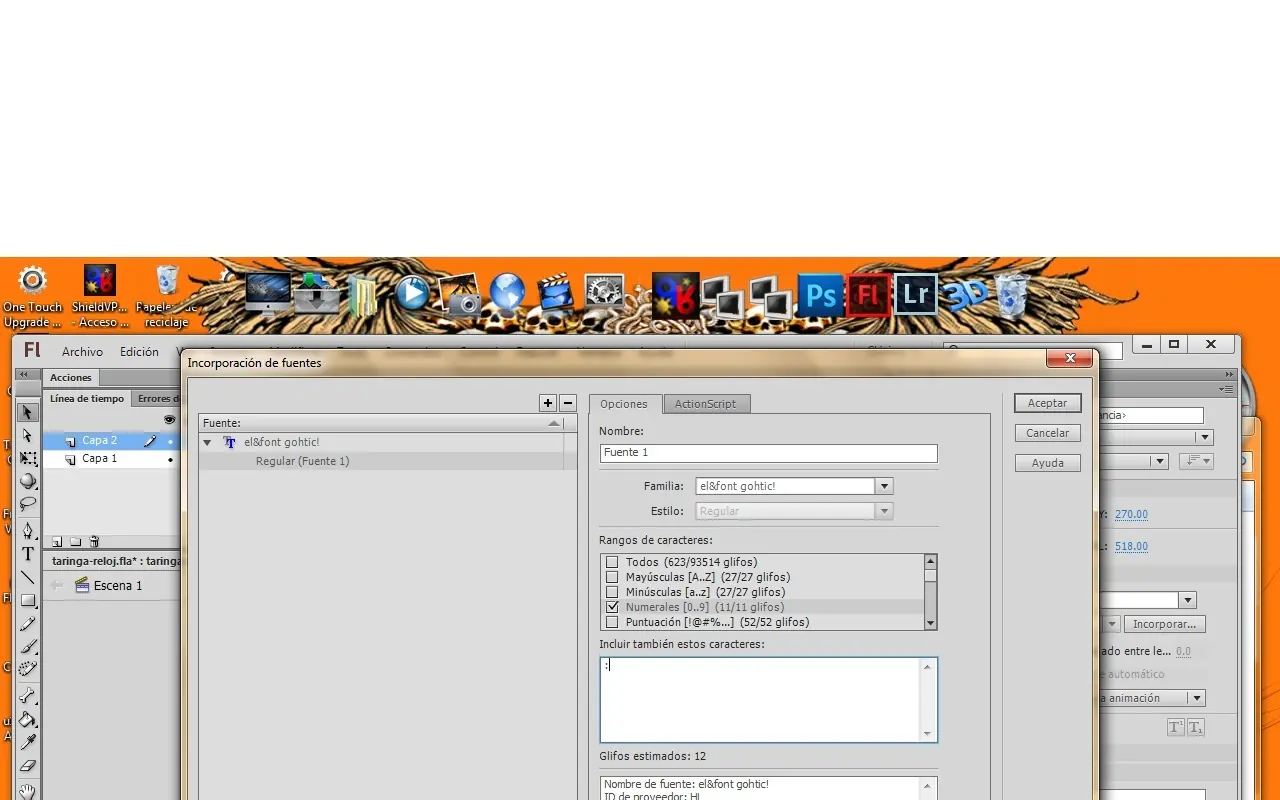Open the dropdown left of Incorporar button
The height and width of the screenshot is (800, 1280).
pyautogui.click(x=1110, y=624)
